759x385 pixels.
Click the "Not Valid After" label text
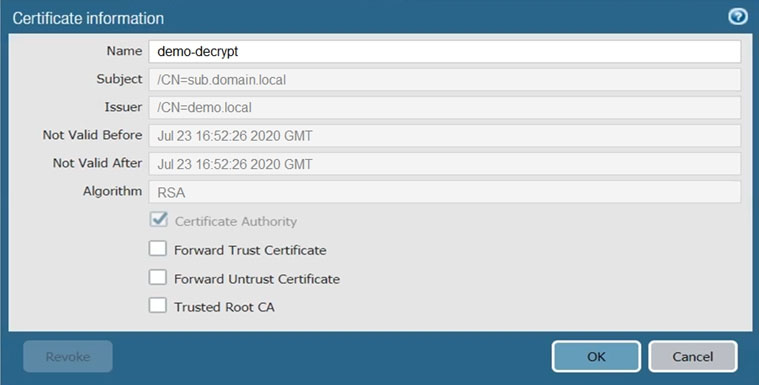97,163
